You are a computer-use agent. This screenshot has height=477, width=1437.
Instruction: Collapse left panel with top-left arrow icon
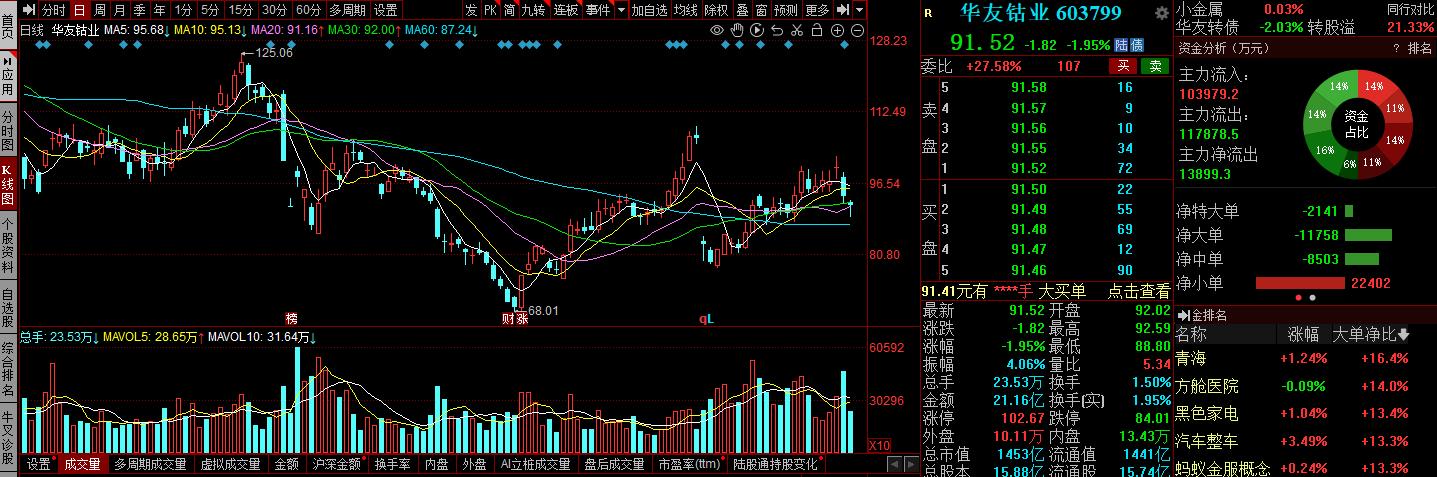tap(29, 10)
